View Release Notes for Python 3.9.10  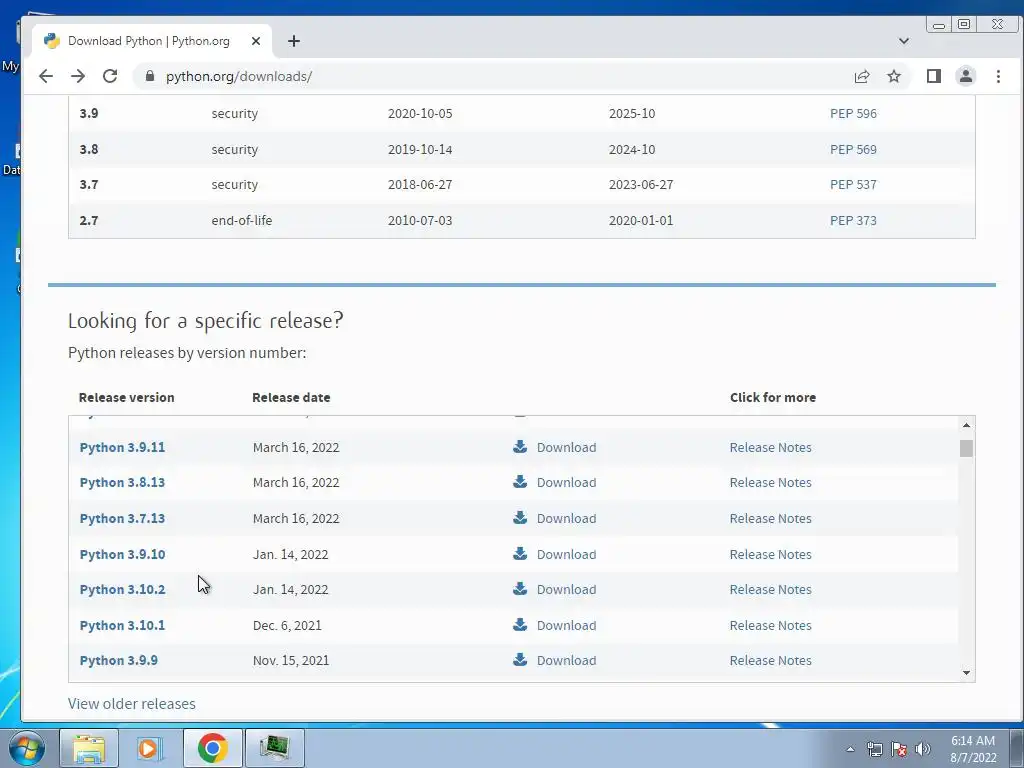point(771,554)
